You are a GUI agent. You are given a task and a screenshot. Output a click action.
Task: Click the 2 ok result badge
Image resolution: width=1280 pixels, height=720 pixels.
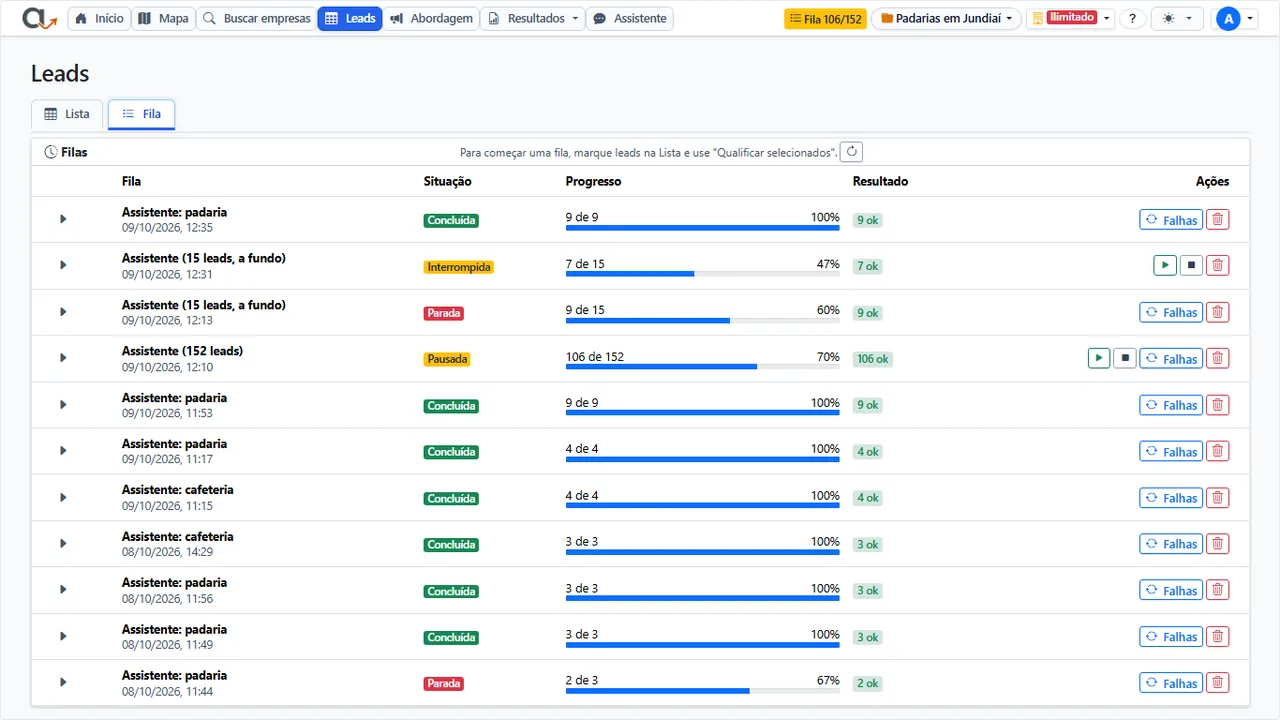coord(867,684)
